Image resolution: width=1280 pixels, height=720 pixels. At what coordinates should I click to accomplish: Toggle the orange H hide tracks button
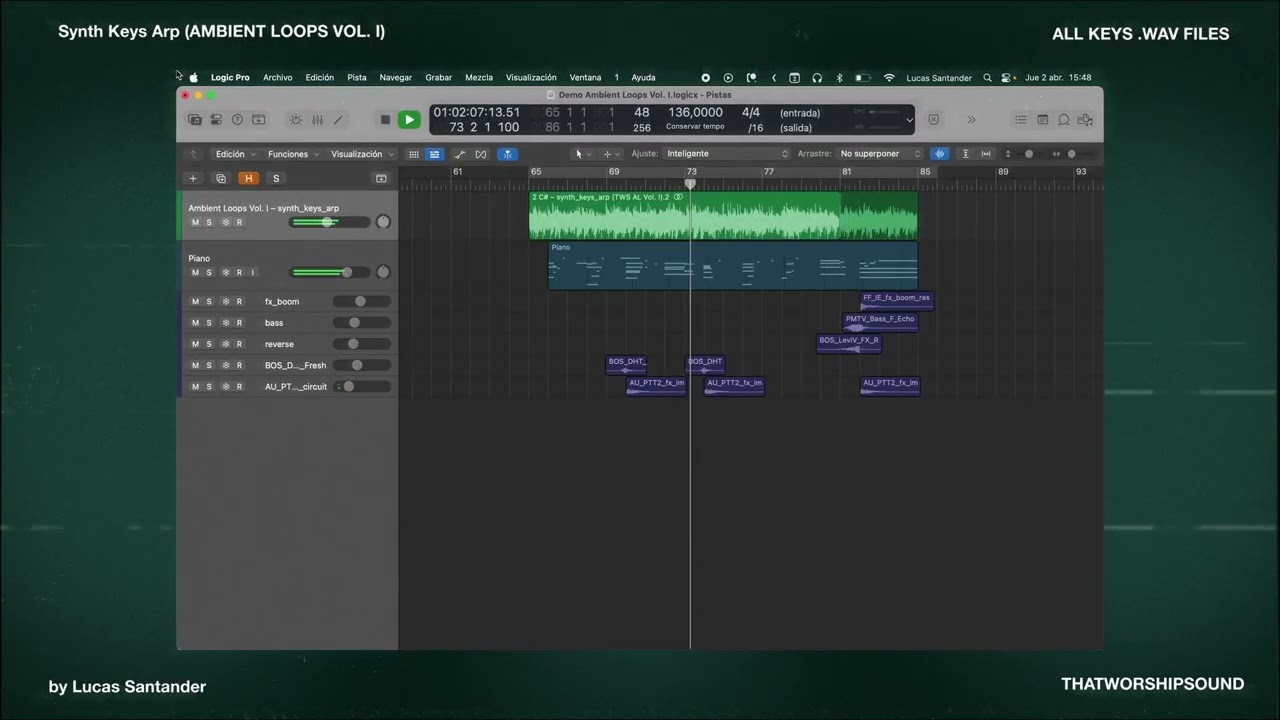coord(248,178)
